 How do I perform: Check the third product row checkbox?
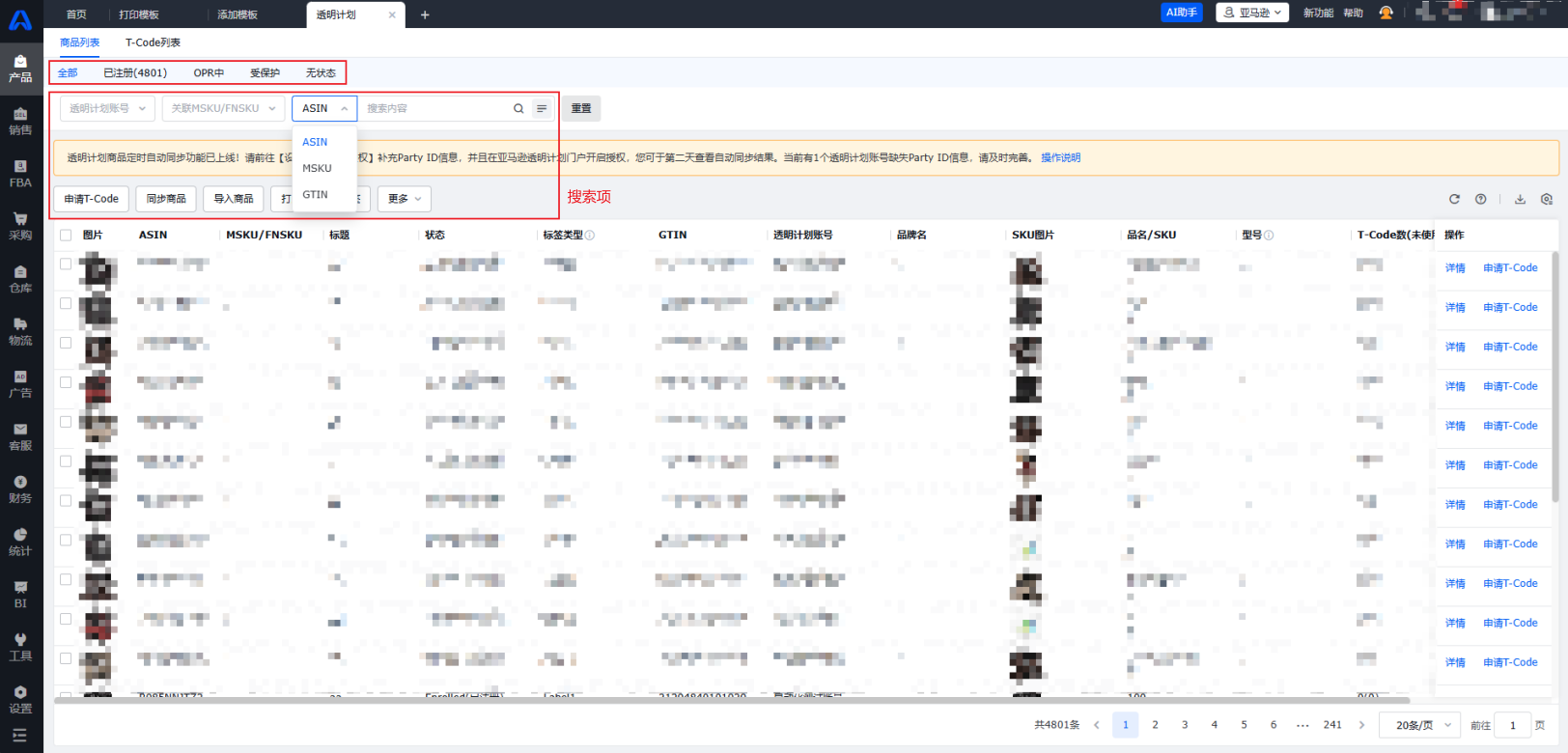point(66,343)
